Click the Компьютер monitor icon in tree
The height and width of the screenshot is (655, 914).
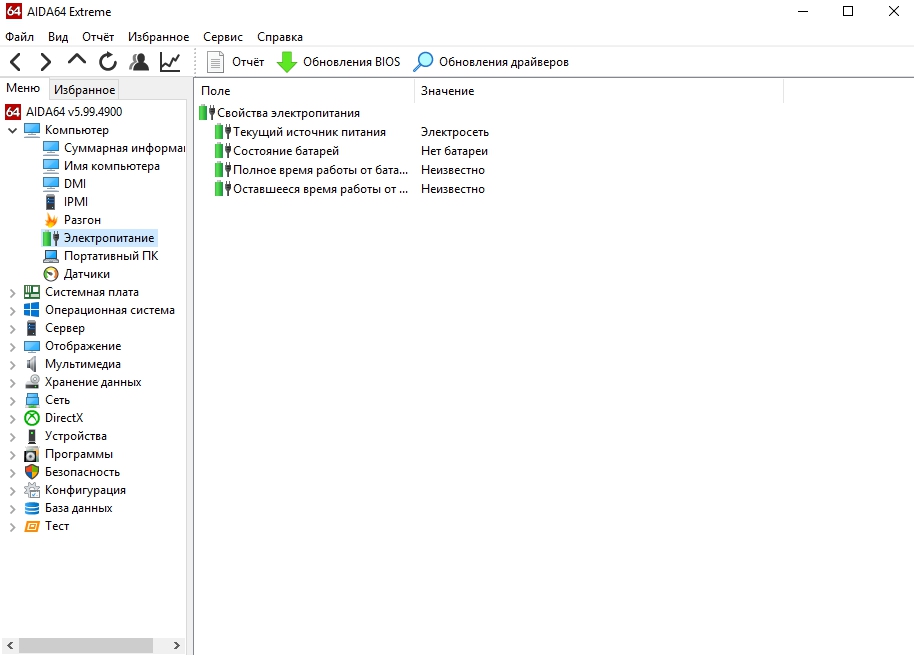[x=32, y=129]
